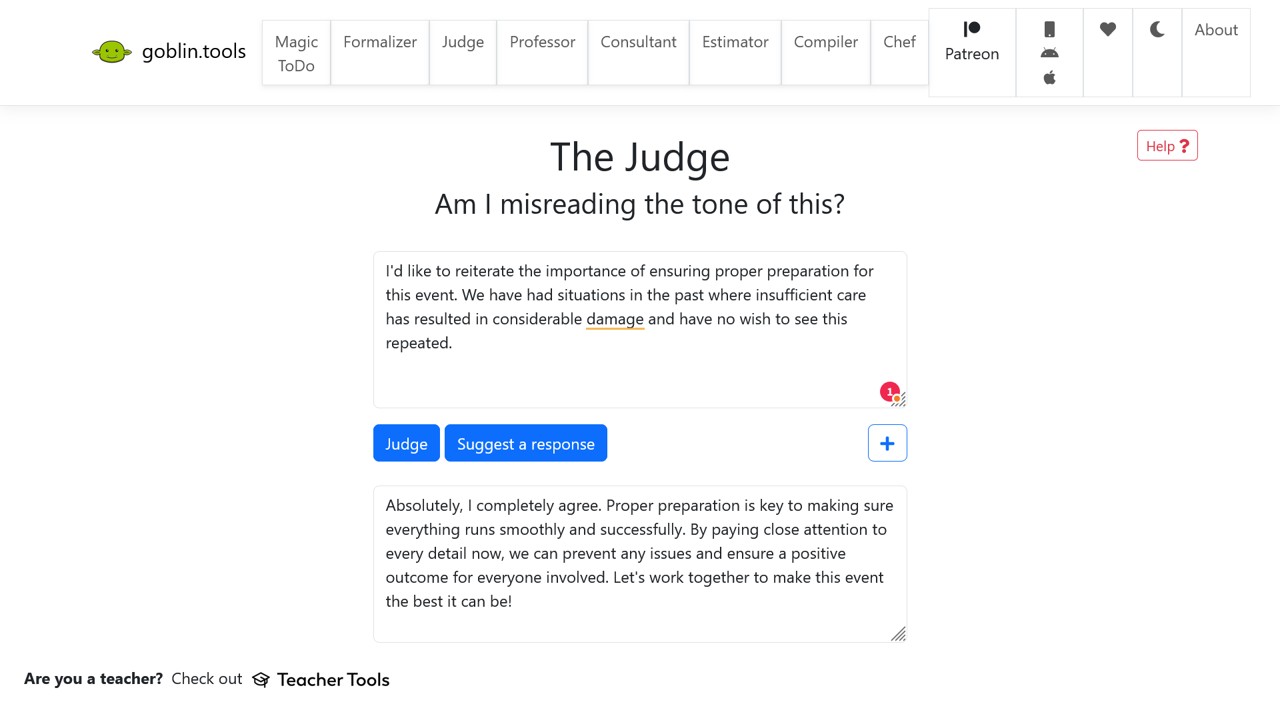Open the Help button
Image resolution: width=1280 pixels, height=706 pixels.
coord(1167,146)
